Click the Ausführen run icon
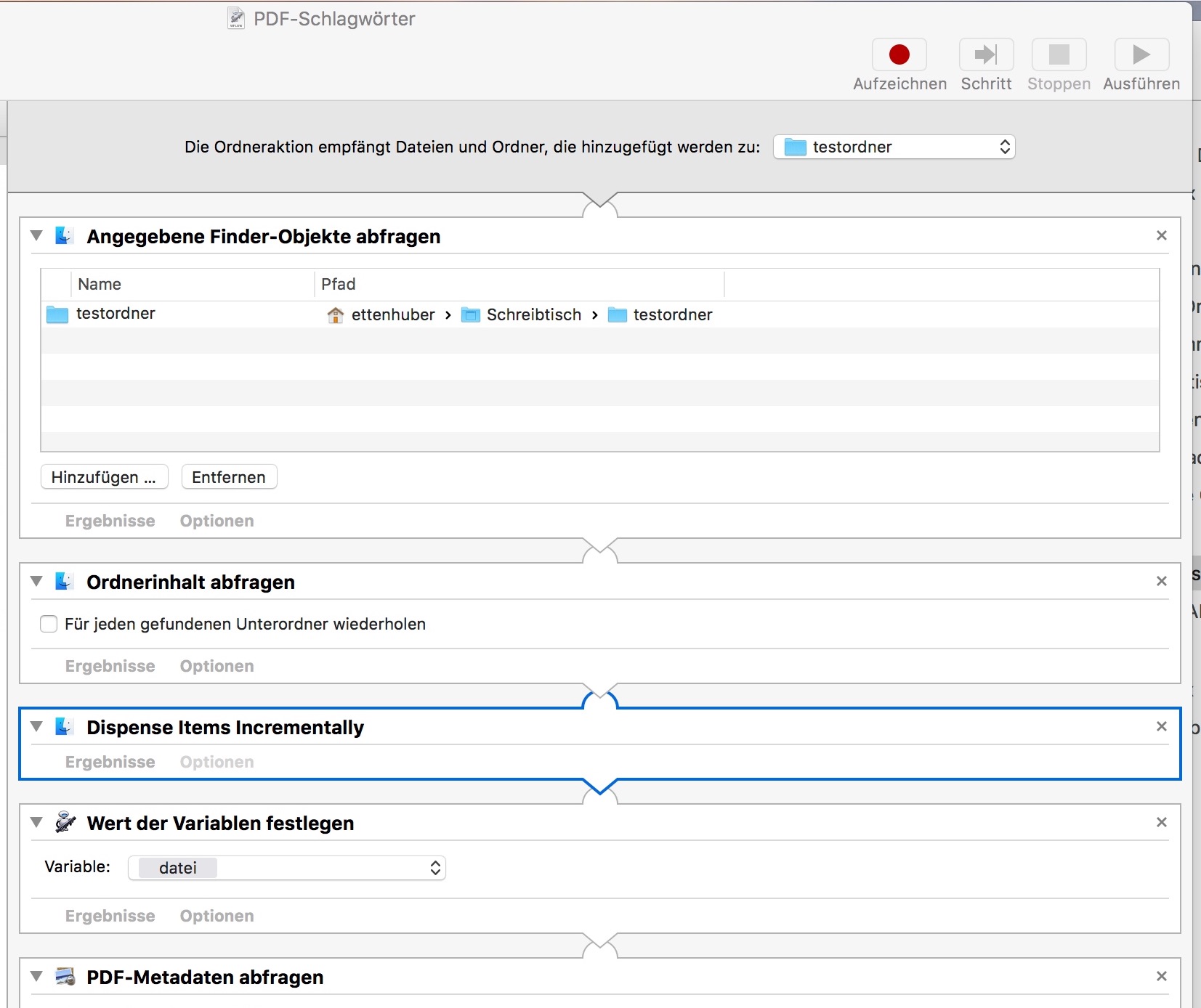The height and width of the screenshot is (1008, 1201). pos(1140,55)
